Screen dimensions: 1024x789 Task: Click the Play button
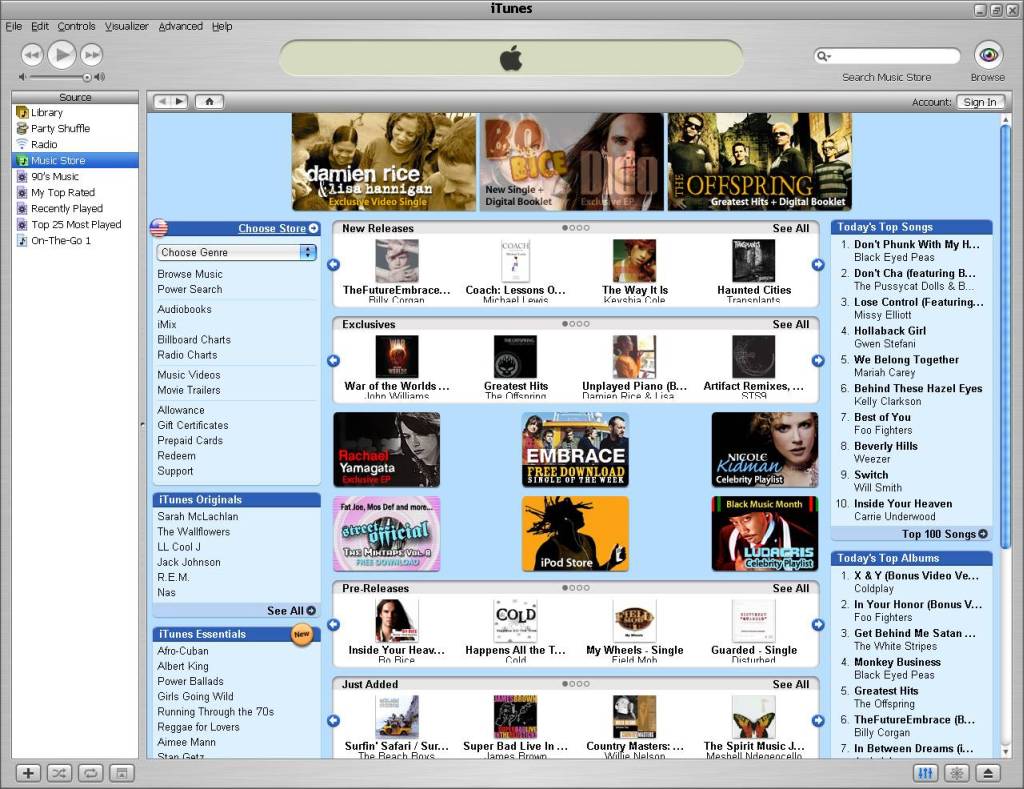click(x=61, y=54)
